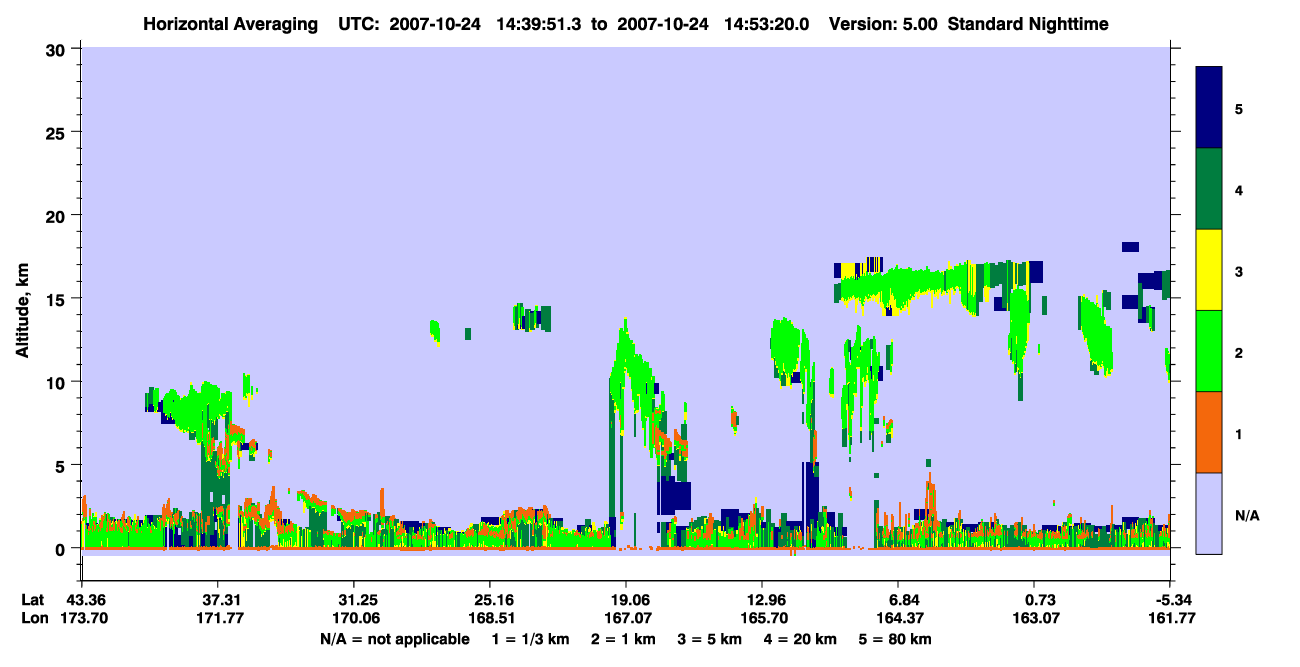The width and height of the screenshot is (1300, 667).
Task: Click the '5 = 80 km' legend entry
Action: click(896, 638)
